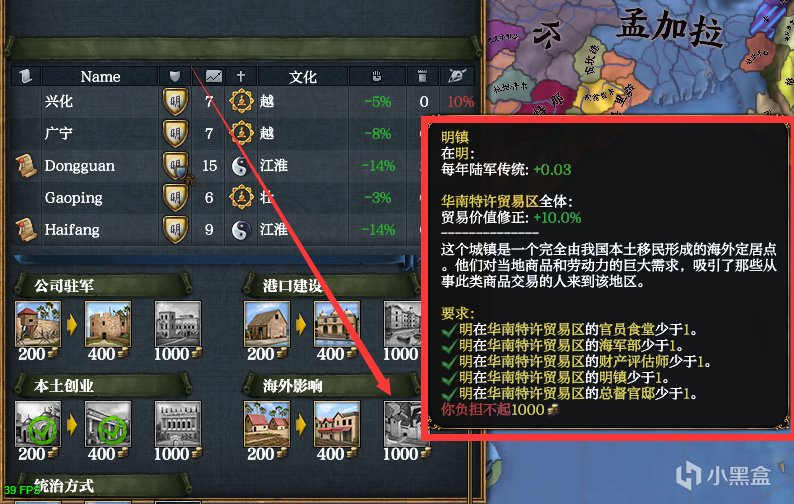Image resolution: width=794 pixels, height=504 pixels.
Task: Select the 公司驻军 1000-cost greyed building icon
Action: click(178, 325)
